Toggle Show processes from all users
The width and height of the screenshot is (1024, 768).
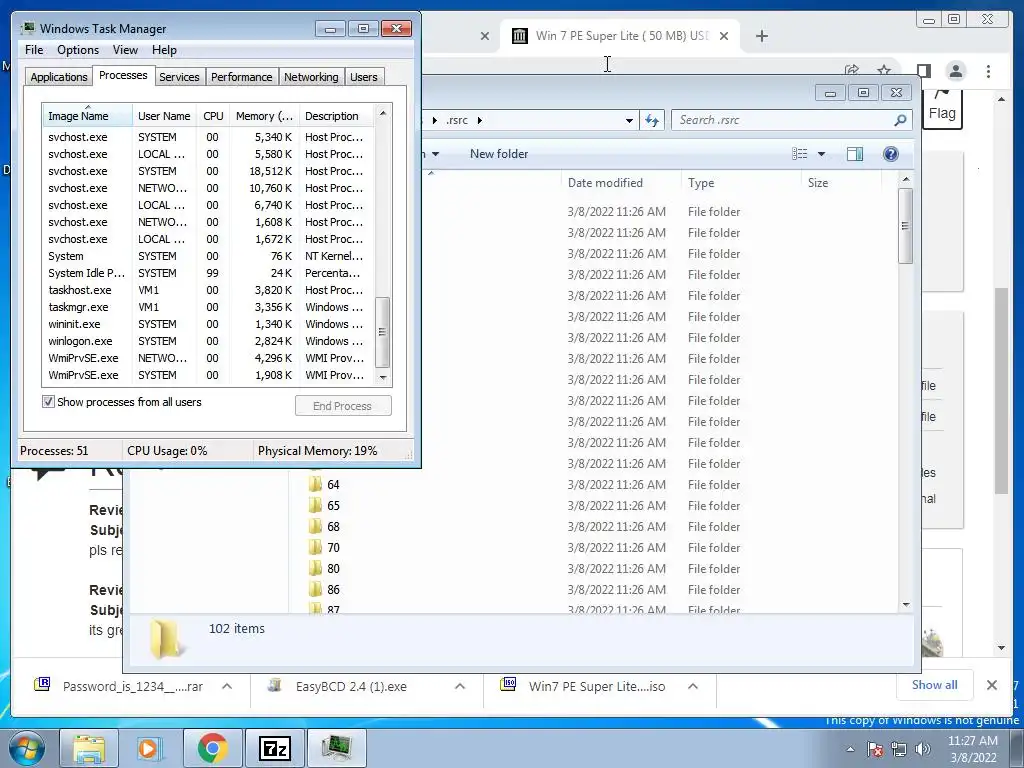coord(48,402)
